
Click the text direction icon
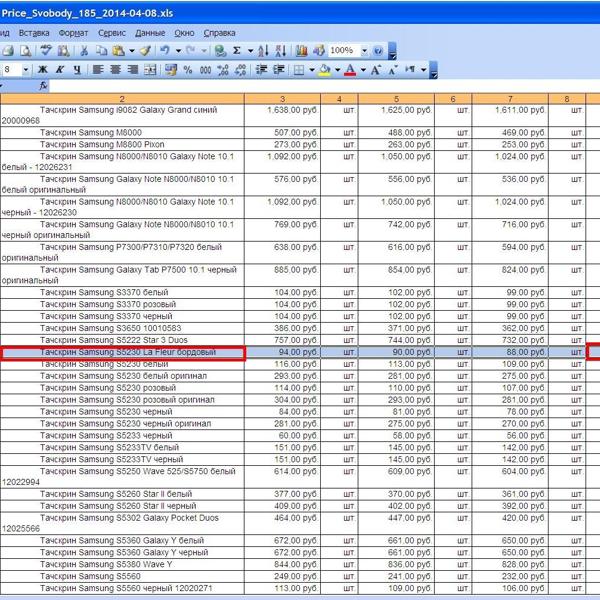click(410, 70)
